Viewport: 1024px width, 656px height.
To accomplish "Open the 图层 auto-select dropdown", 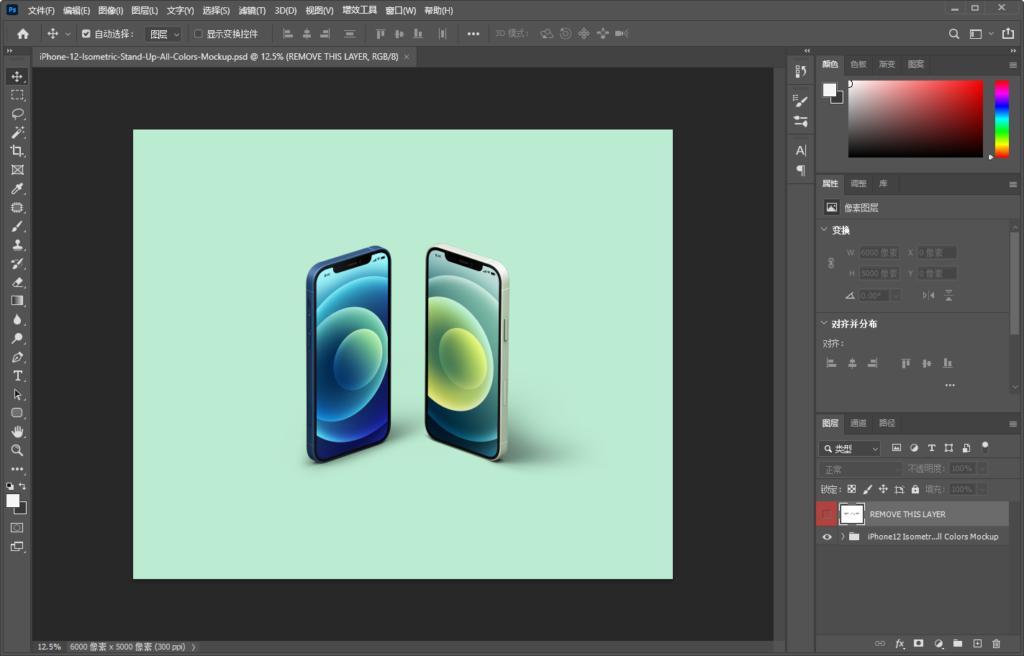I will click(x=163, y=34).
